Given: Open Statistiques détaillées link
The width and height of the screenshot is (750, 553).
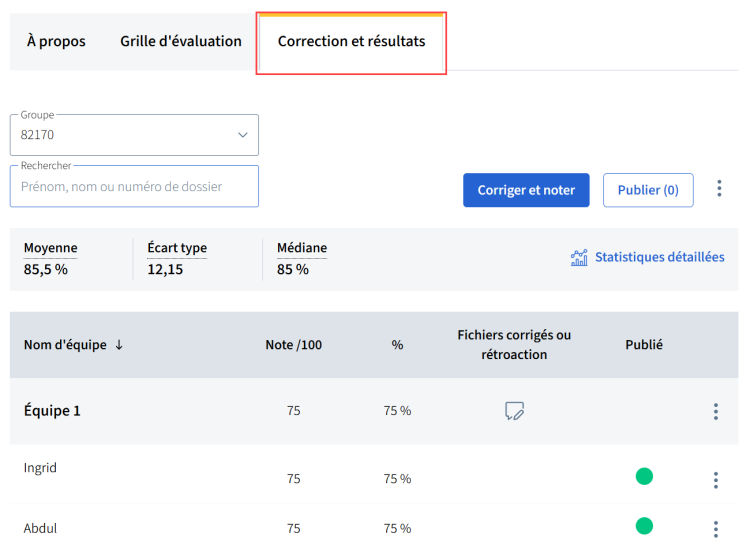Looking at the screenshot, I should [659, 257].
